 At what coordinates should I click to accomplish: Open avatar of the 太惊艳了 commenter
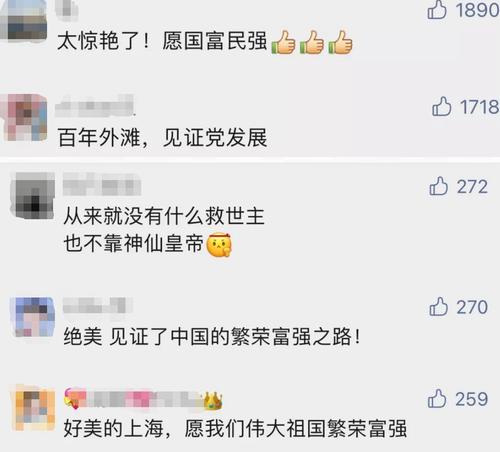click(23, 20)
